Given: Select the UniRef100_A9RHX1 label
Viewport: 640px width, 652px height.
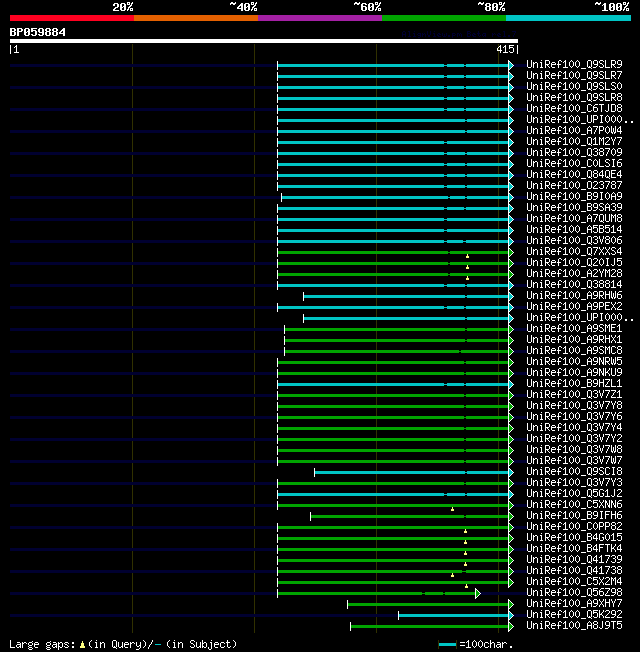Looking at the screenshot, I should click(x=574, y=339).
